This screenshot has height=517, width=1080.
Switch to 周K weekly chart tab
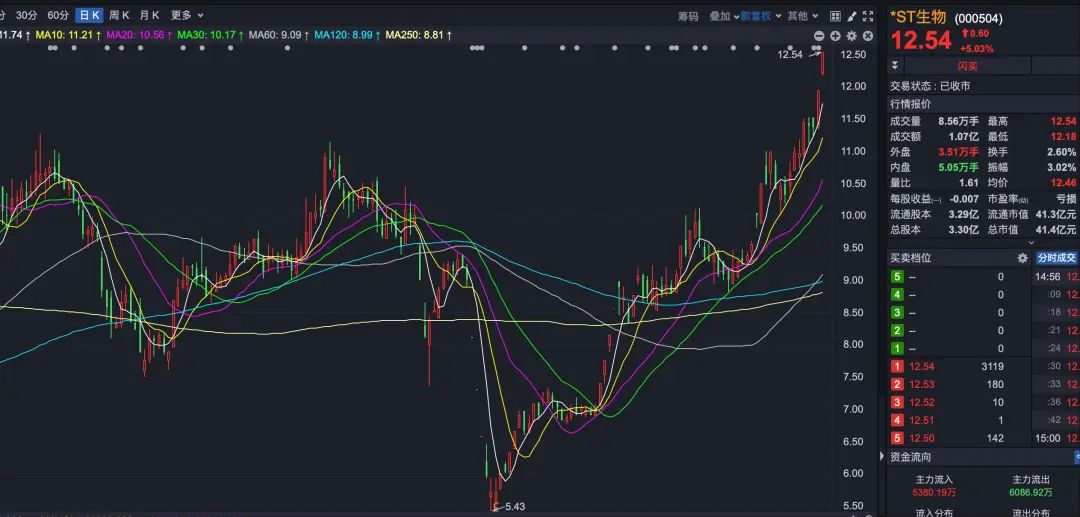click(x=119, y=15)
